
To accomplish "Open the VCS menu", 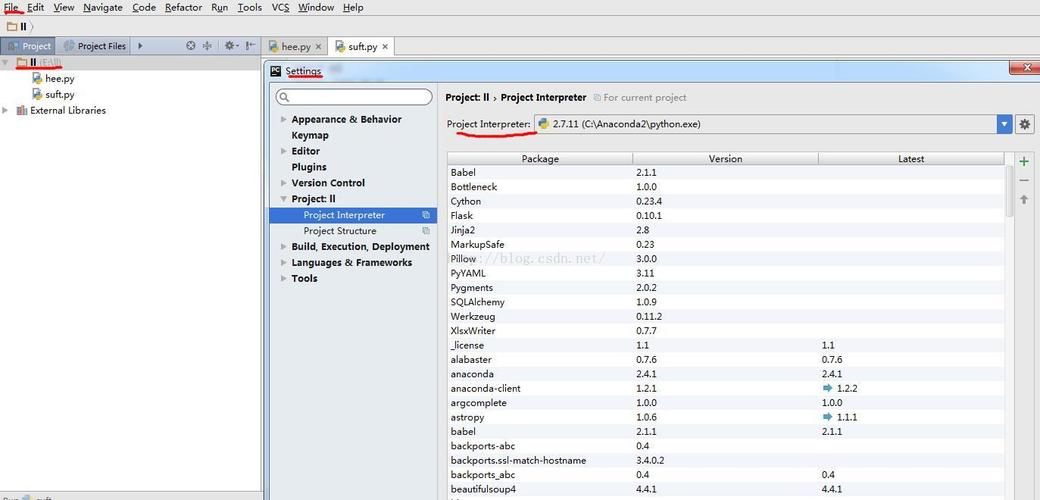I will (281, 7).
